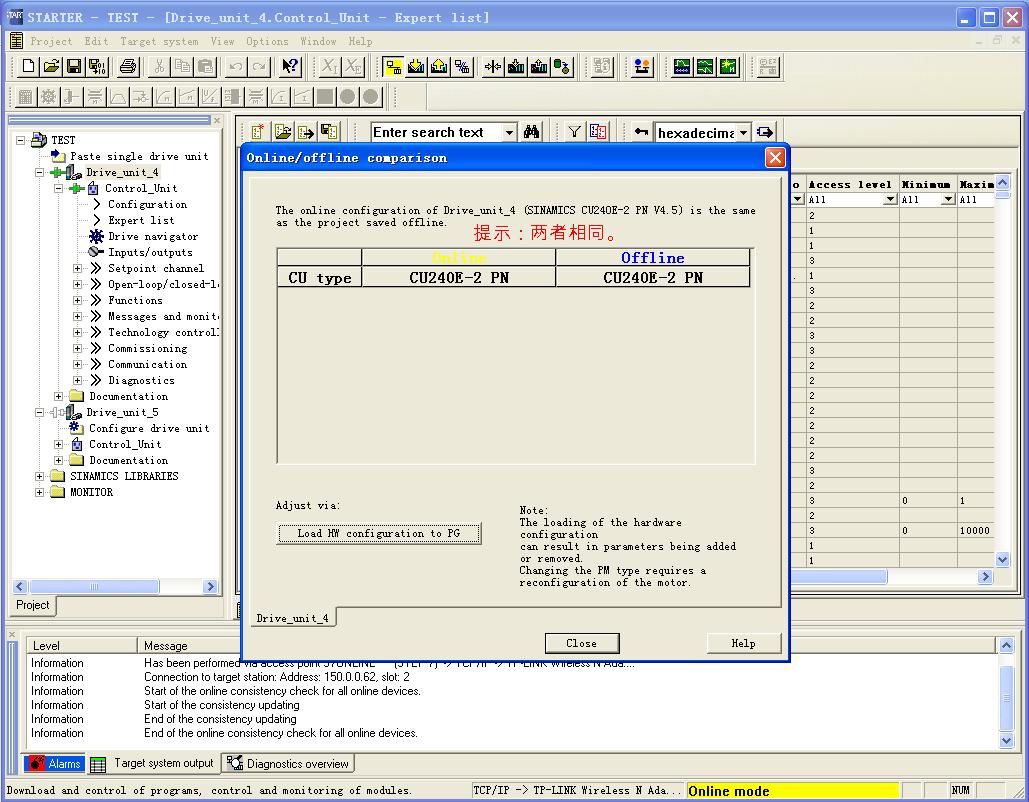Click the Load HW configuration to PG button
The width and height of the screenshot is (1029, 802).
click(379, 534)
